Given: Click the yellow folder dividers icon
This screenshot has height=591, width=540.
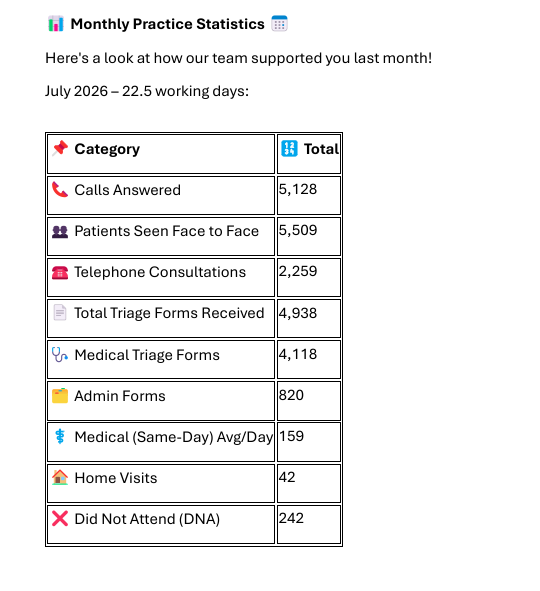Looking at the screenshot, I should coord(60,396).
